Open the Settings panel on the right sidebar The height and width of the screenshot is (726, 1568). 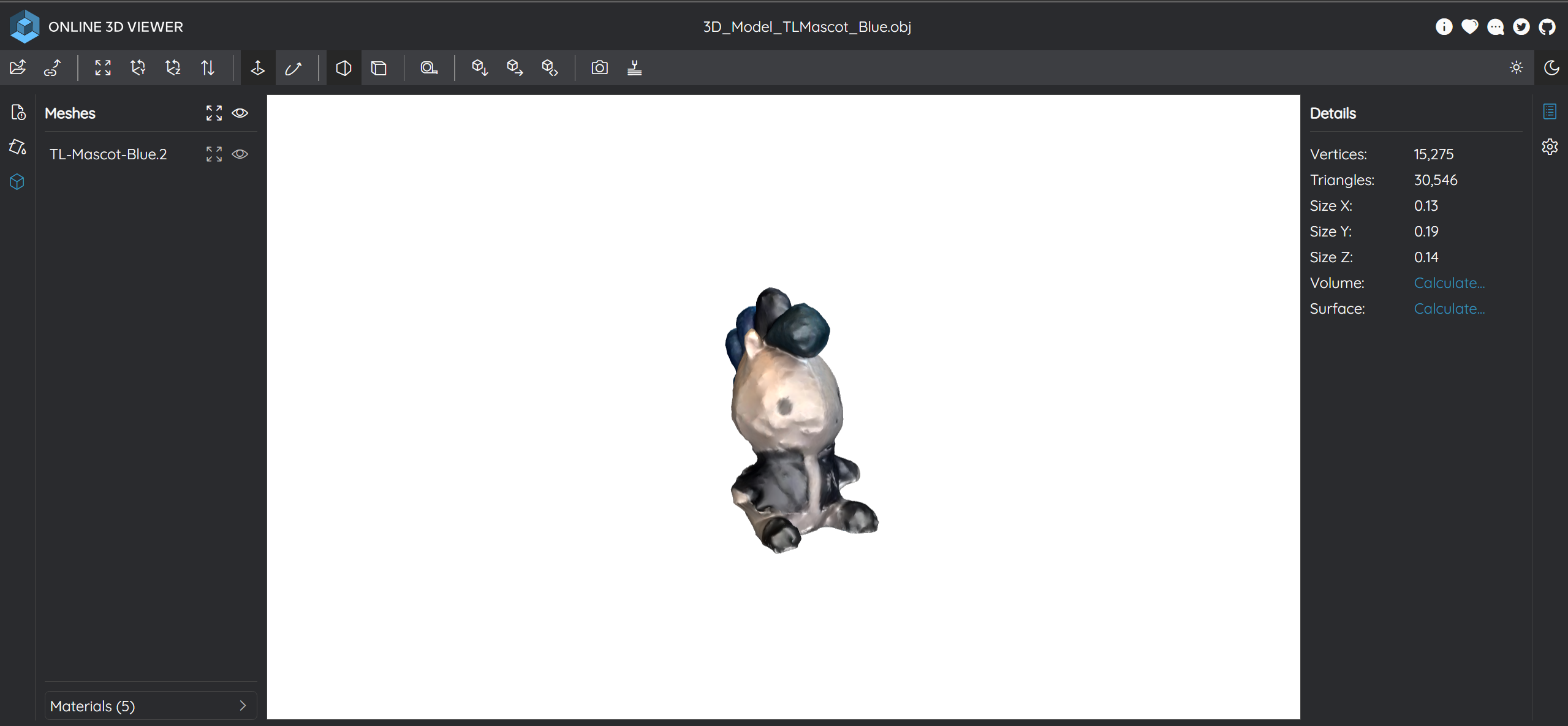(x=1550, y=146)
